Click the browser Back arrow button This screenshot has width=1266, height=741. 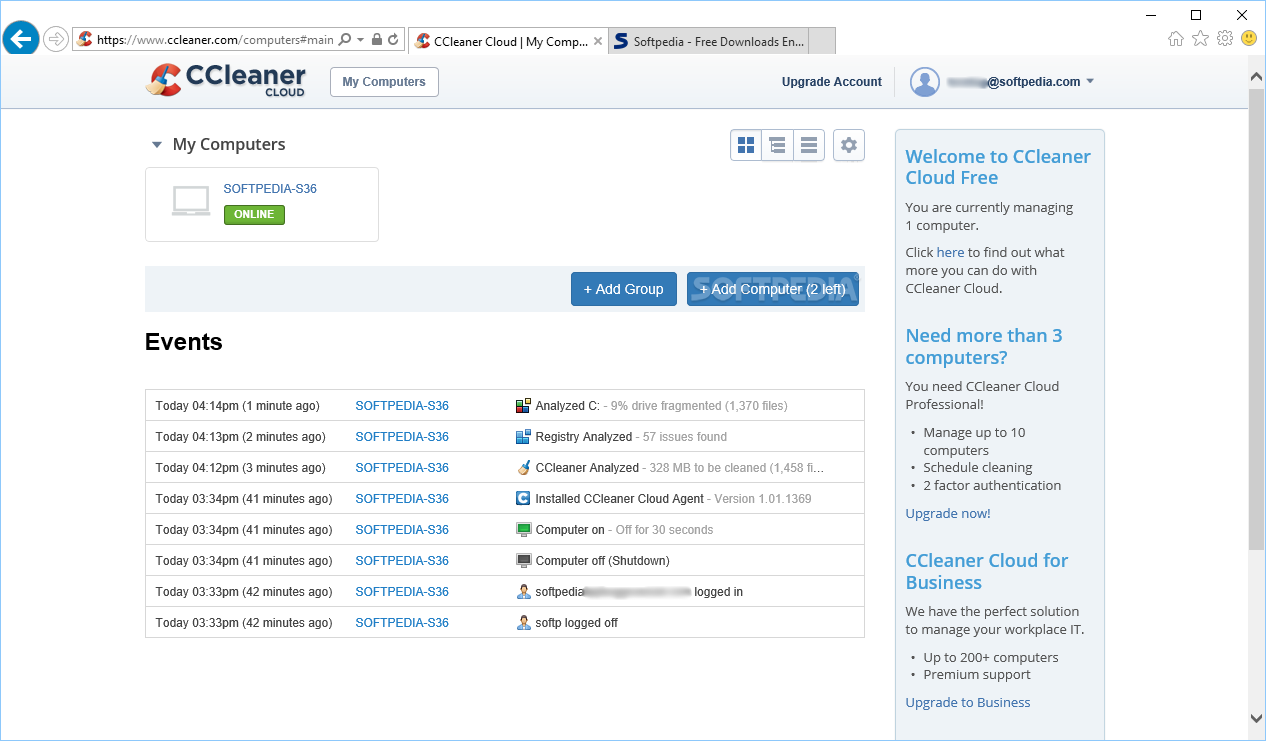[x=21, y=40]
